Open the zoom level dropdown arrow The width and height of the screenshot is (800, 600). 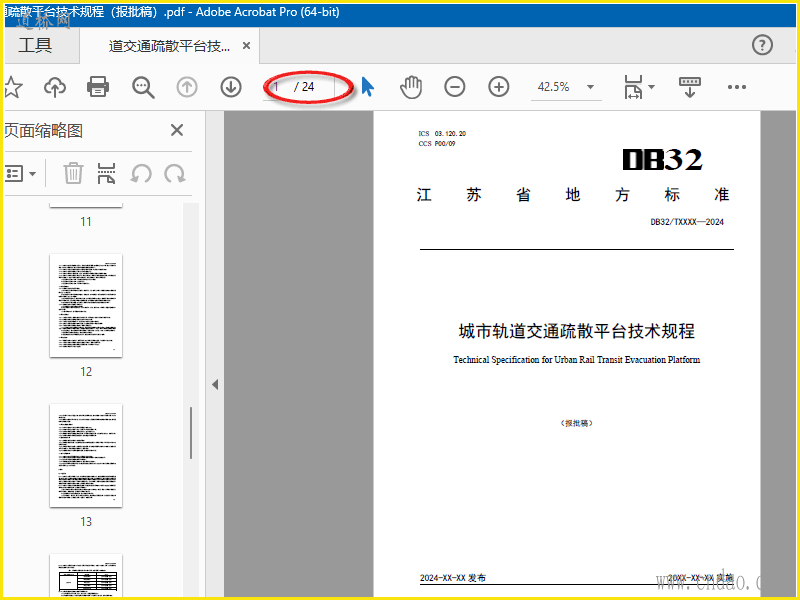(x=590, y=87)
